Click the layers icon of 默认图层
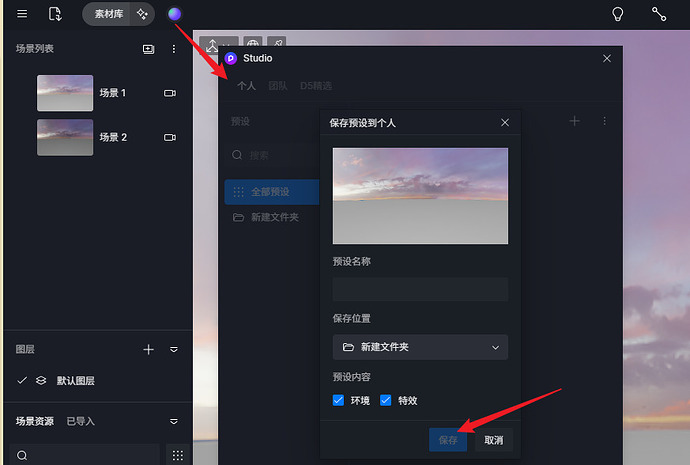Screen dimensions: 690x465 (x=41, y=381)
